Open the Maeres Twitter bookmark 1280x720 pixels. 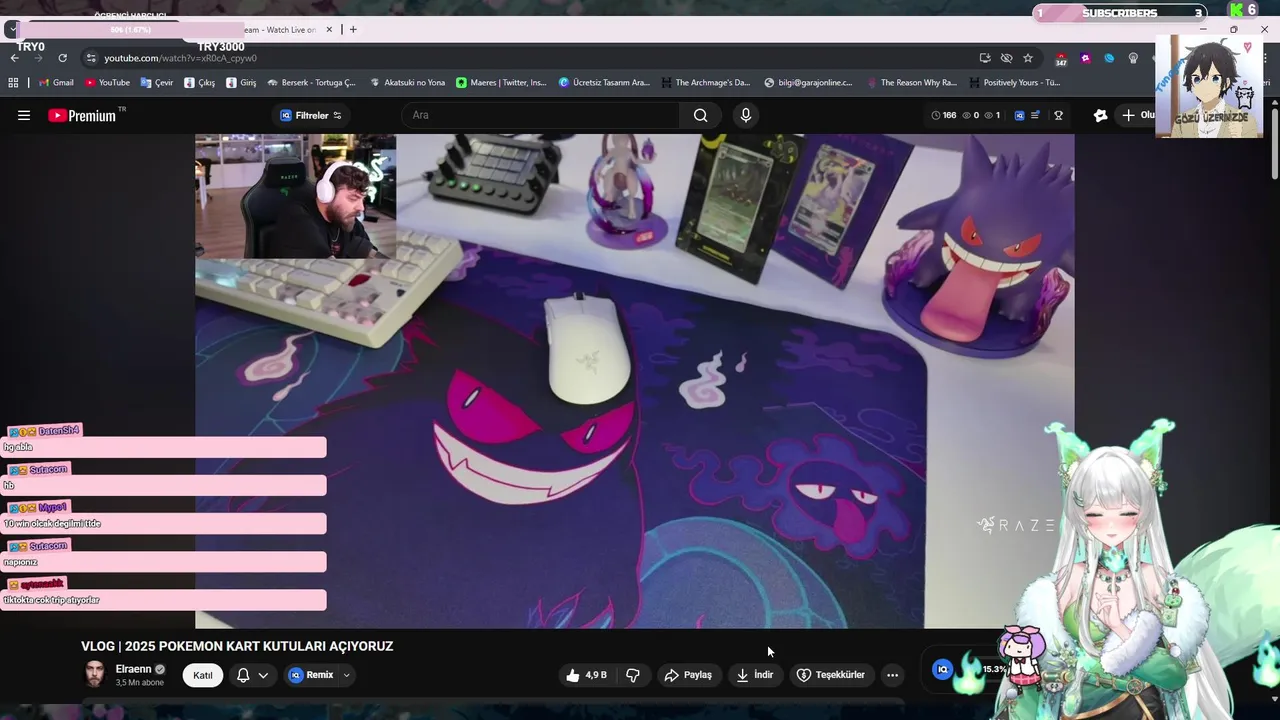pyautogui.click(x=501, y=83)
